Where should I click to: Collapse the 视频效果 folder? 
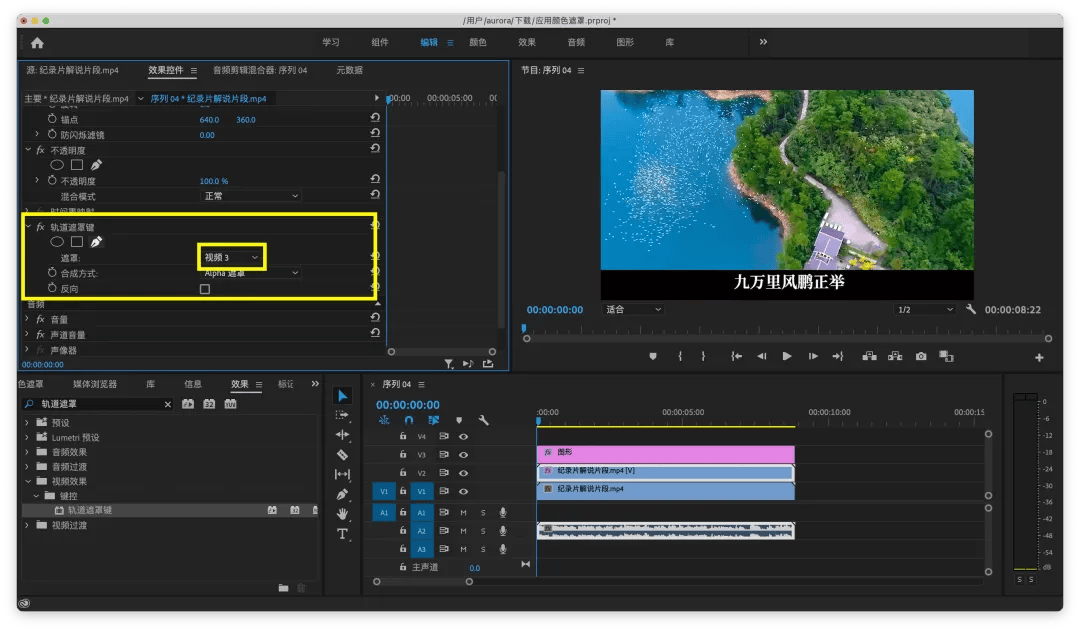[28, 481]
